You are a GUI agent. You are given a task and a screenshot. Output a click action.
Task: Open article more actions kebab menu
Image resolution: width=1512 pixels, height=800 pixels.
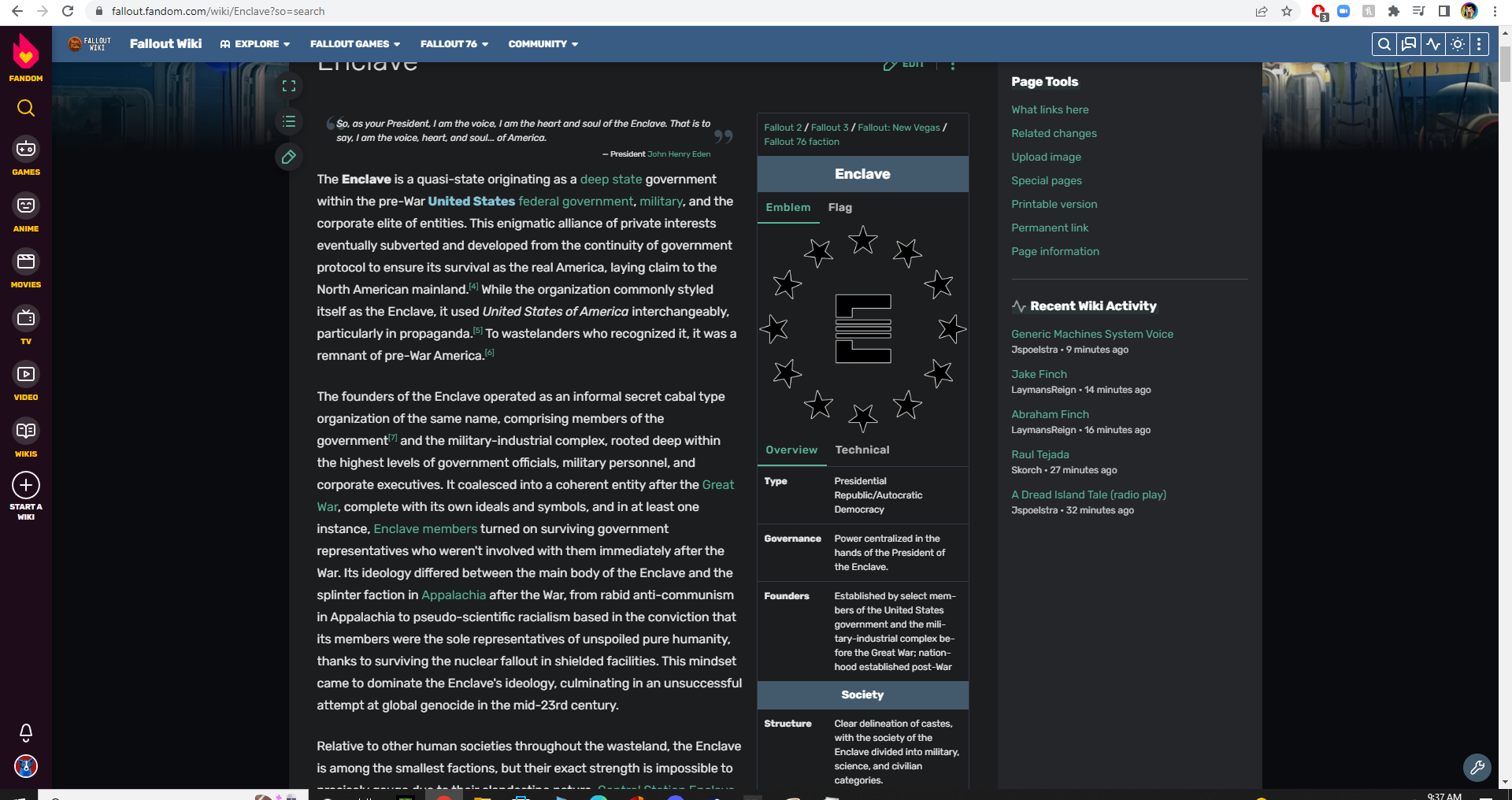953,65
